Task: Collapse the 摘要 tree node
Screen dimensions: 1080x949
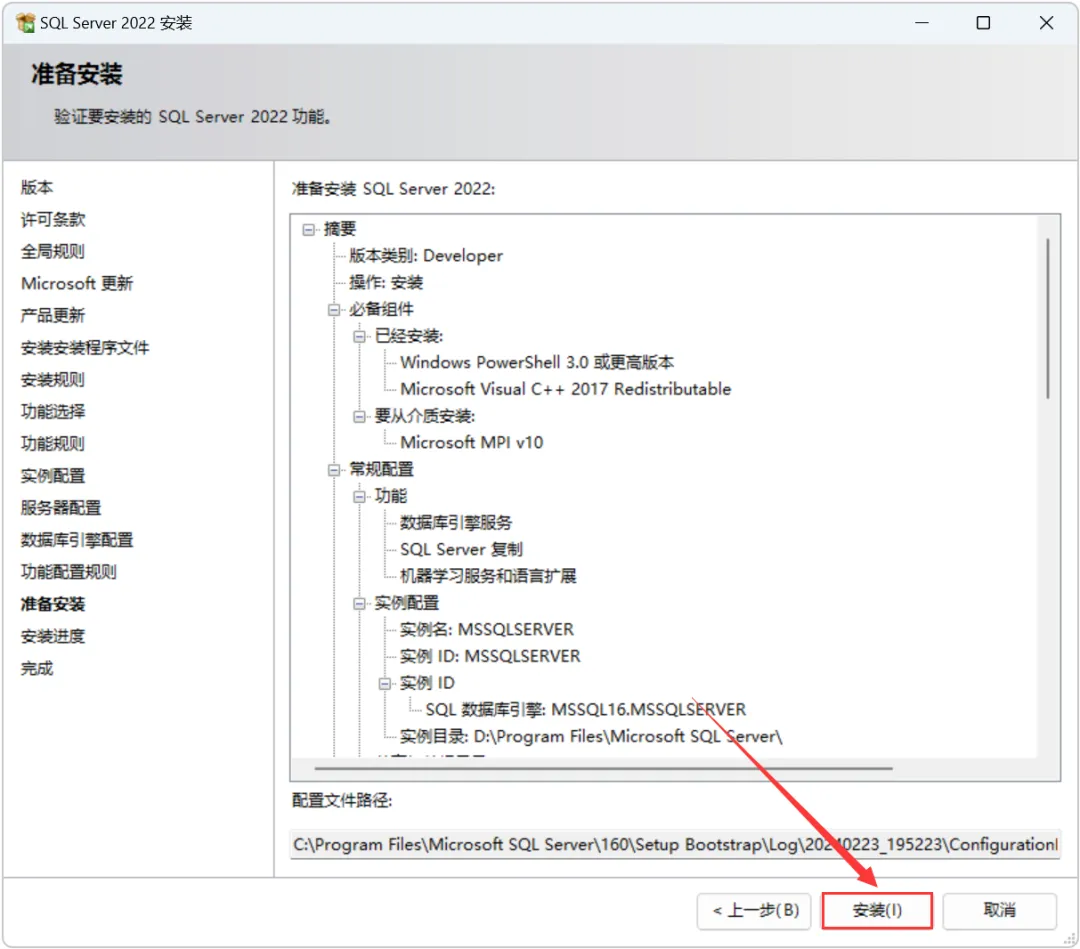Action: pos(309,229)
